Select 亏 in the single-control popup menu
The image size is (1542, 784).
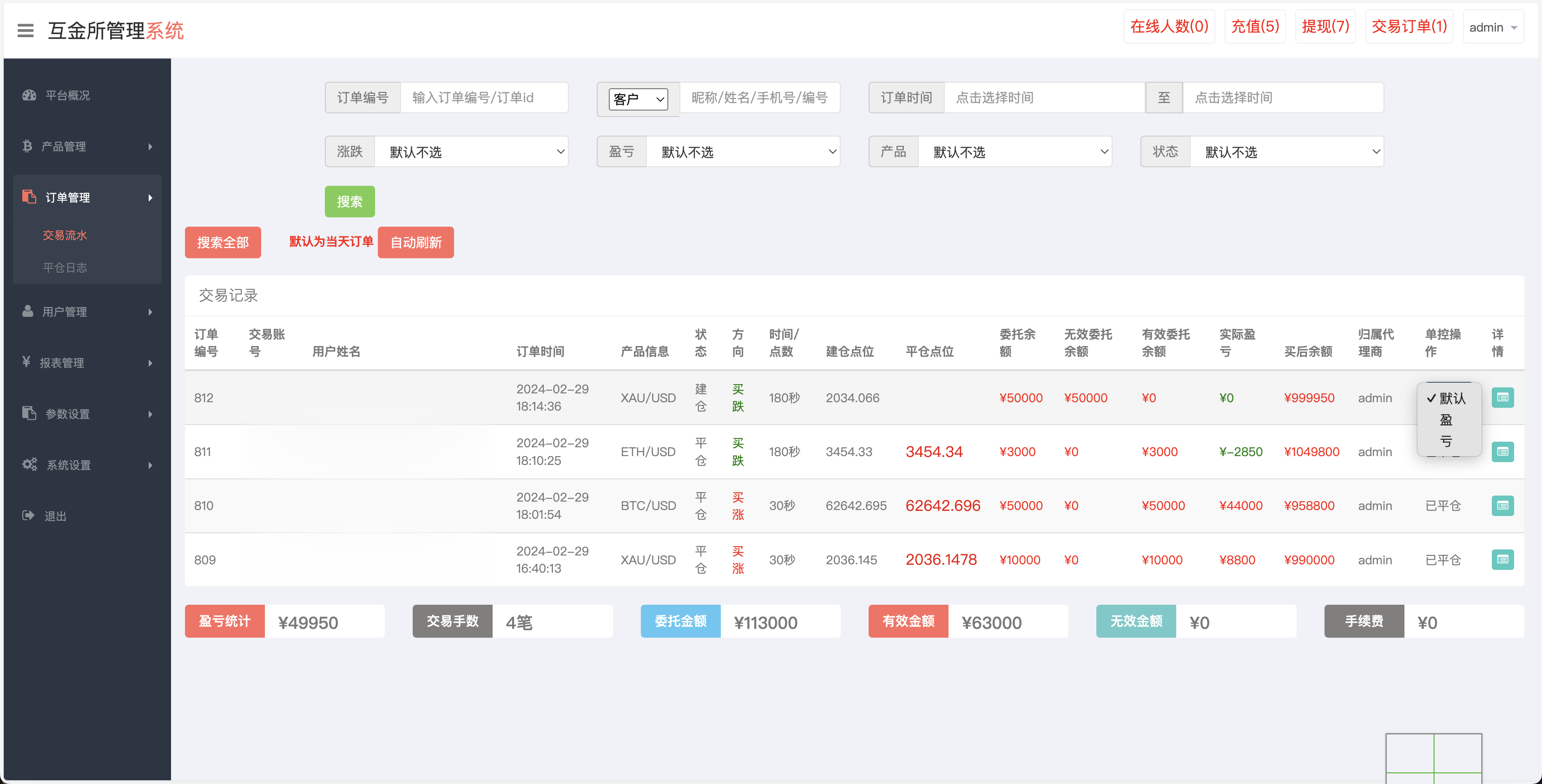pos(1447,441)
